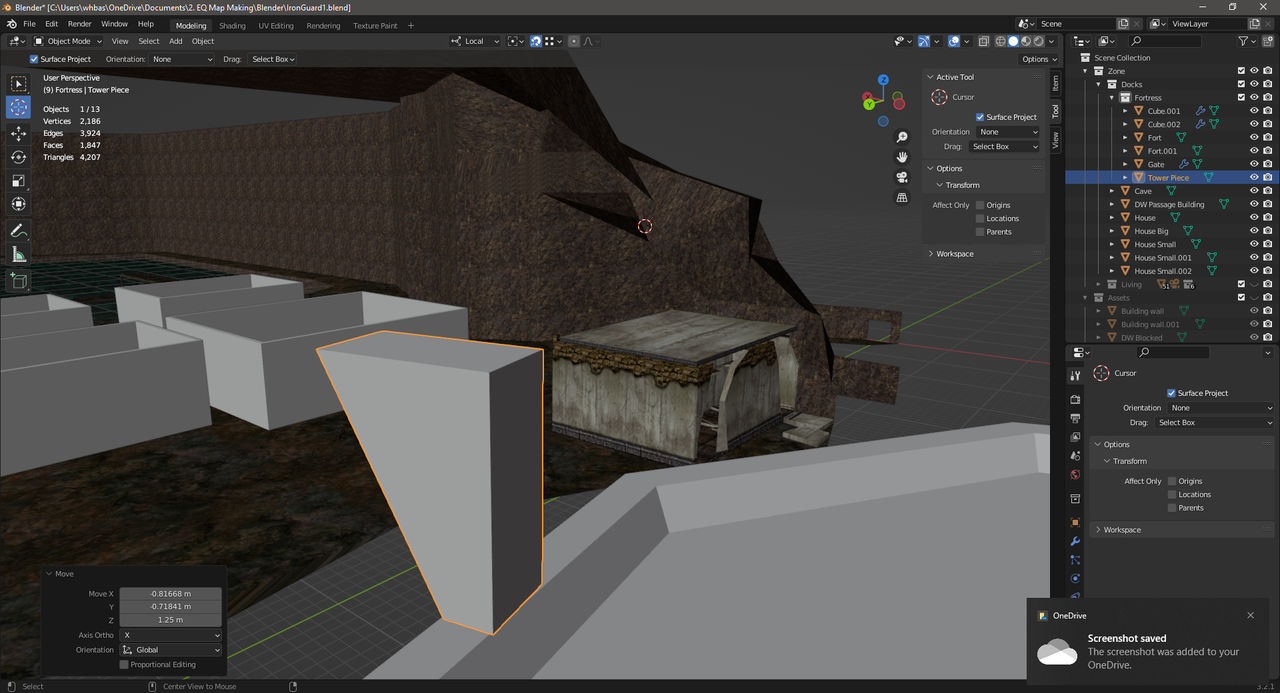The height and width of the screenshot is (693, 1280).
Task: Expand the Cube.001 outliner item
Action: click(1125, 111)
